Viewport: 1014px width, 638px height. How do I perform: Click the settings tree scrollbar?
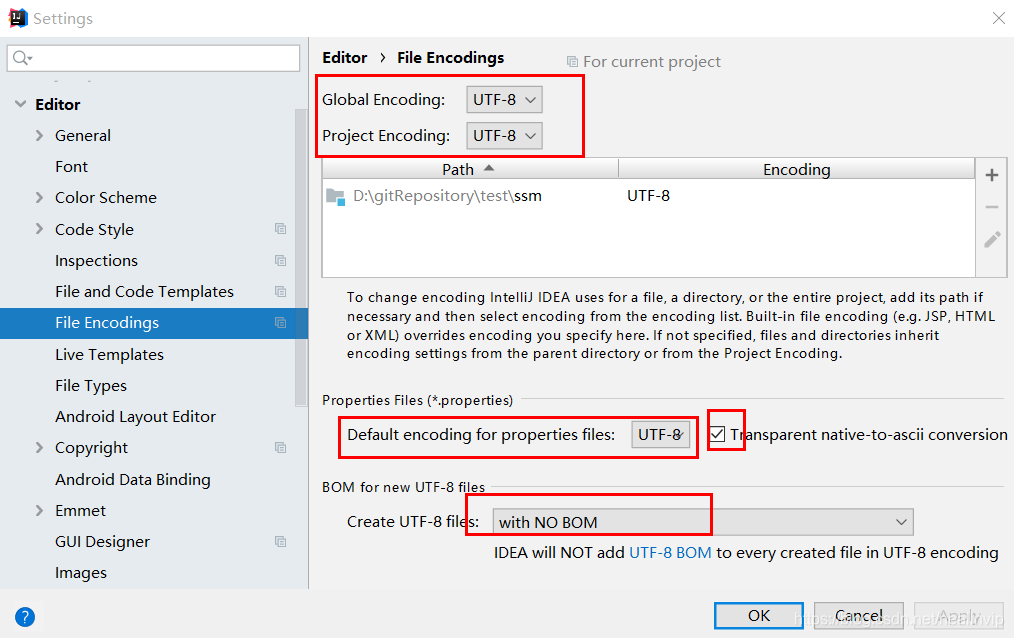[x=301, y=257]
